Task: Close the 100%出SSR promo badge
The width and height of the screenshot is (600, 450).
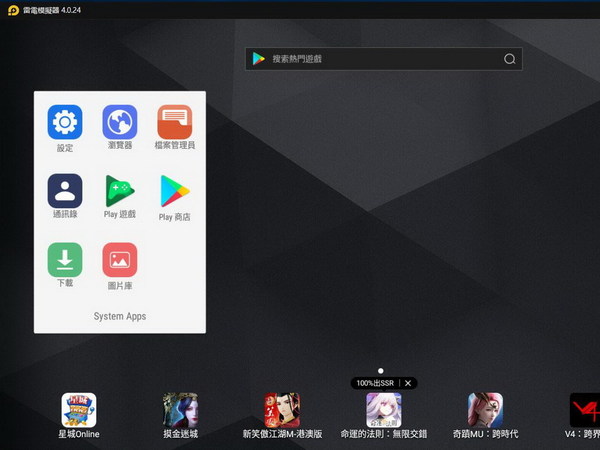Action: point(407,383)
